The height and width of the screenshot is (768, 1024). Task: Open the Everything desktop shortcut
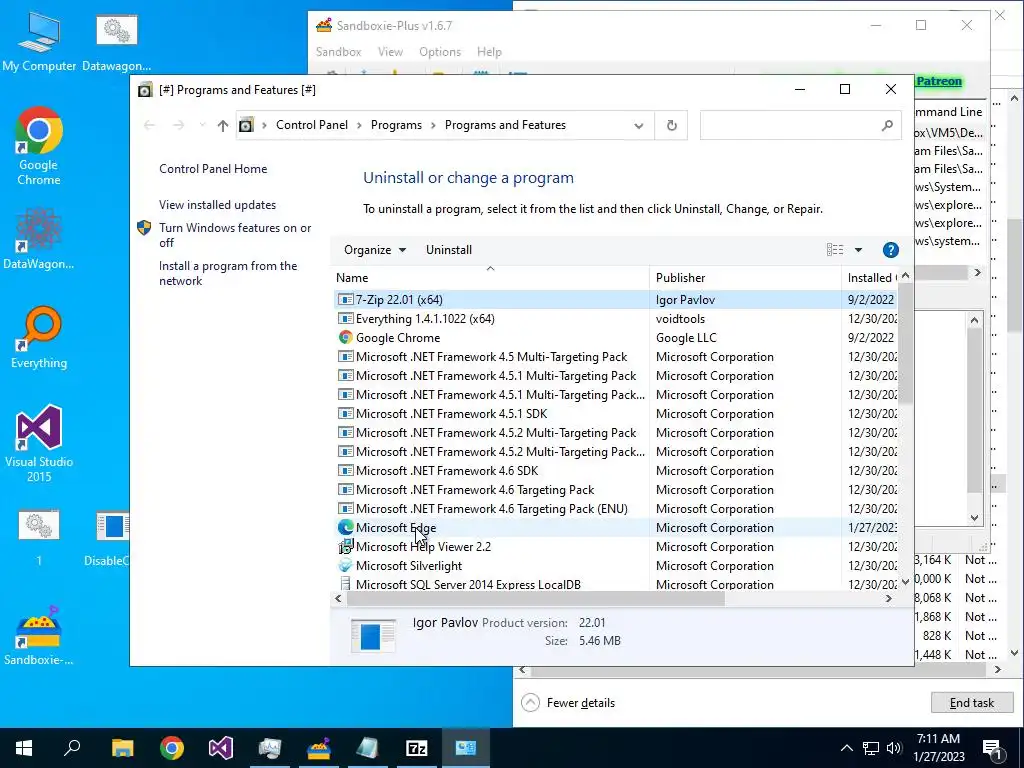[39, 338]
